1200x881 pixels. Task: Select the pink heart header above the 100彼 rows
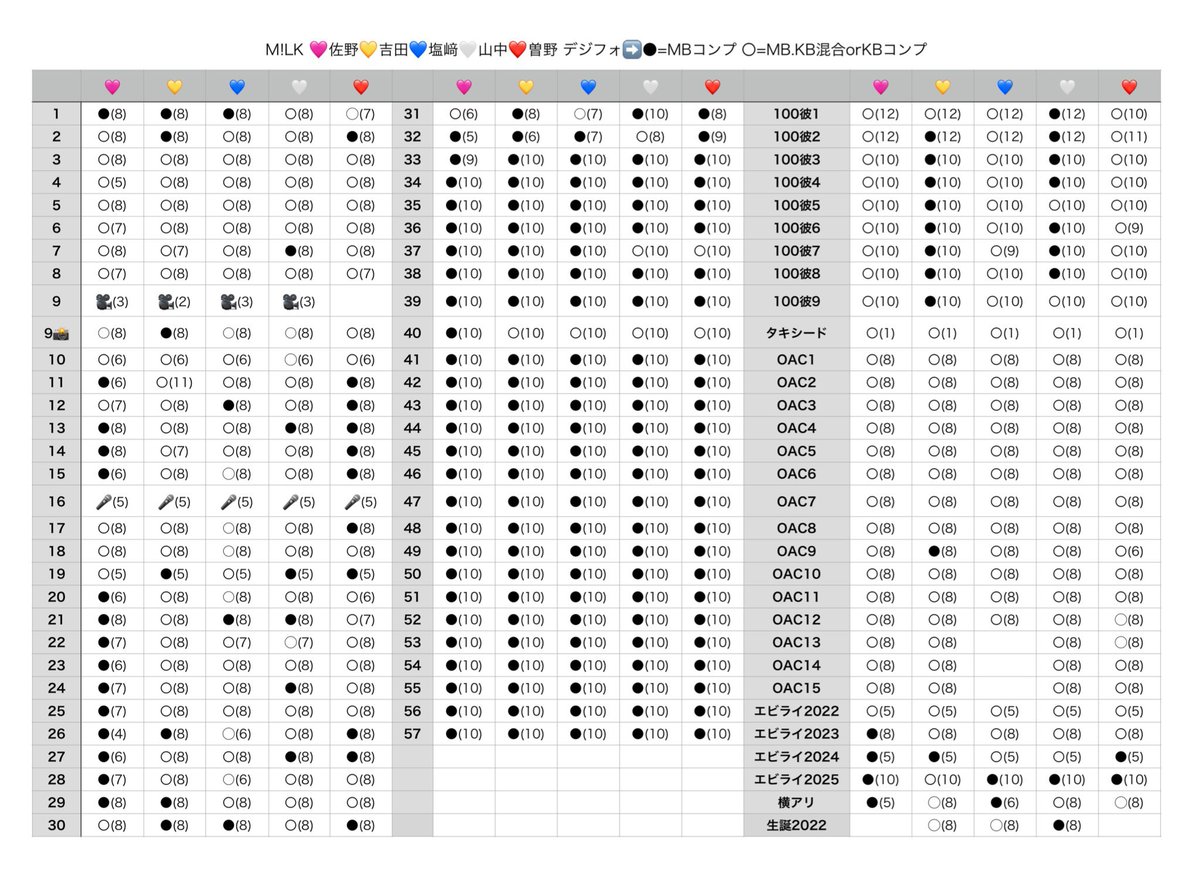tap(881, 87)
